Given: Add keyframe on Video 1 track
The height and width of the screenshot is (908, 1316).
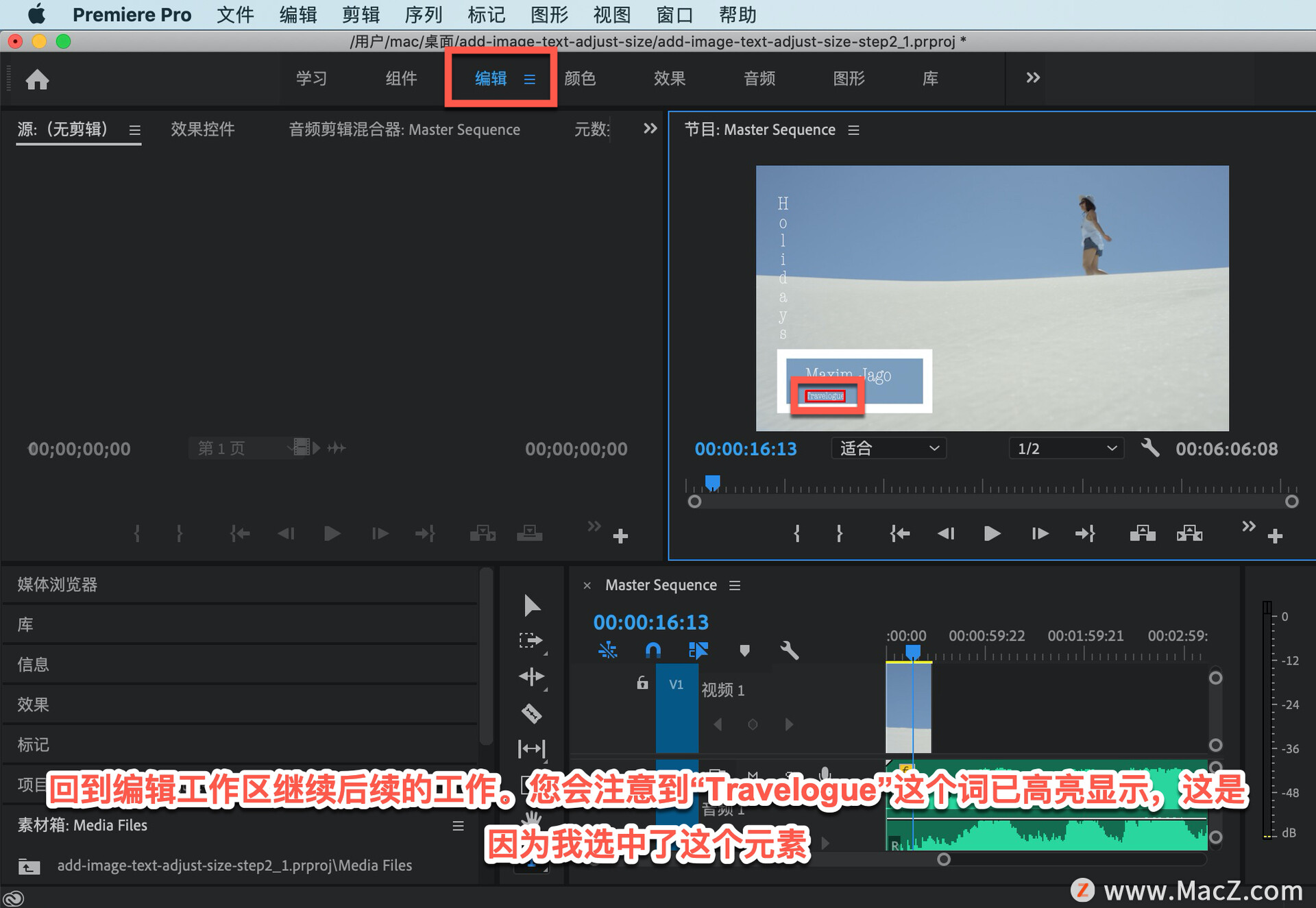Looking at the screenshot, I should click(753, 724).
